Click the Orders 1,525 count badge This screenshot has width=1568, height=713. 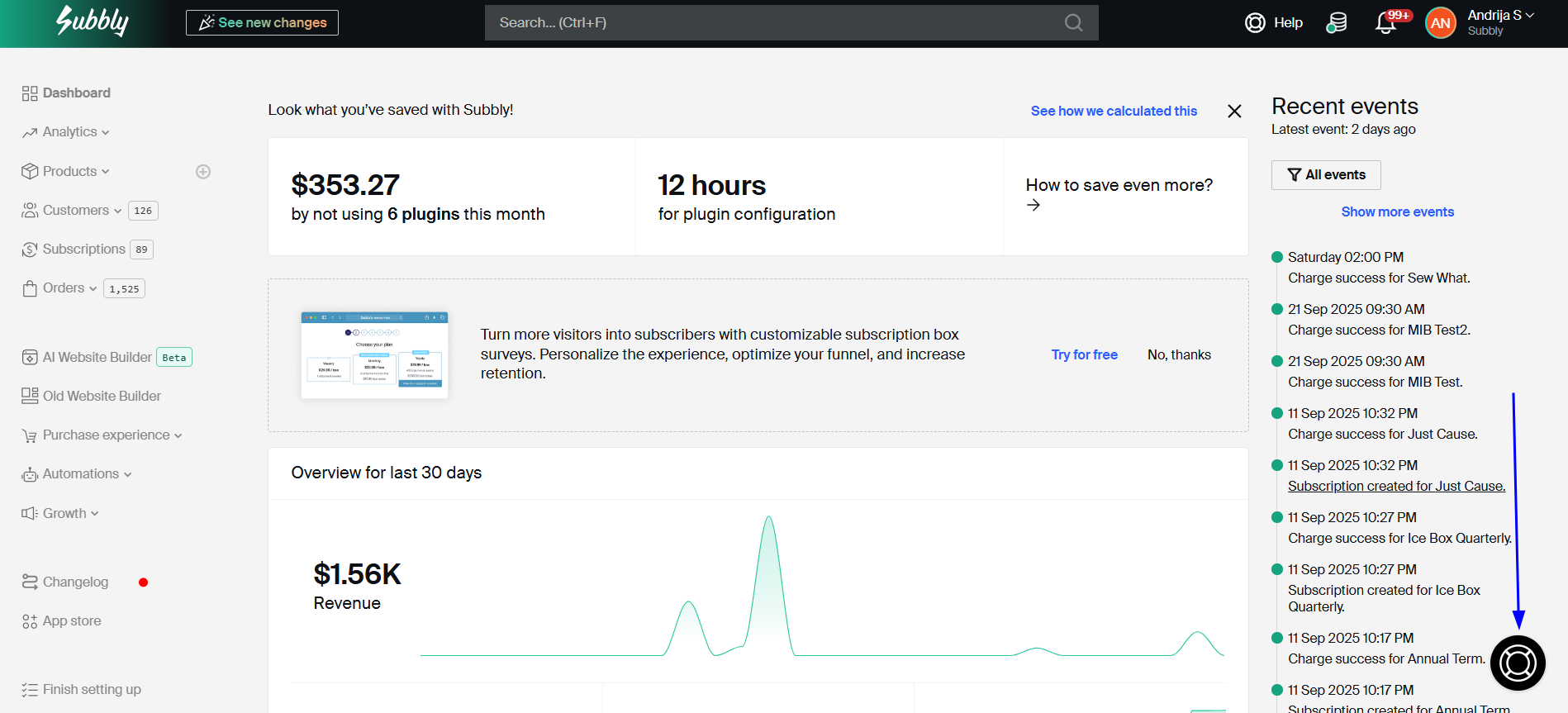click(124, 288)
